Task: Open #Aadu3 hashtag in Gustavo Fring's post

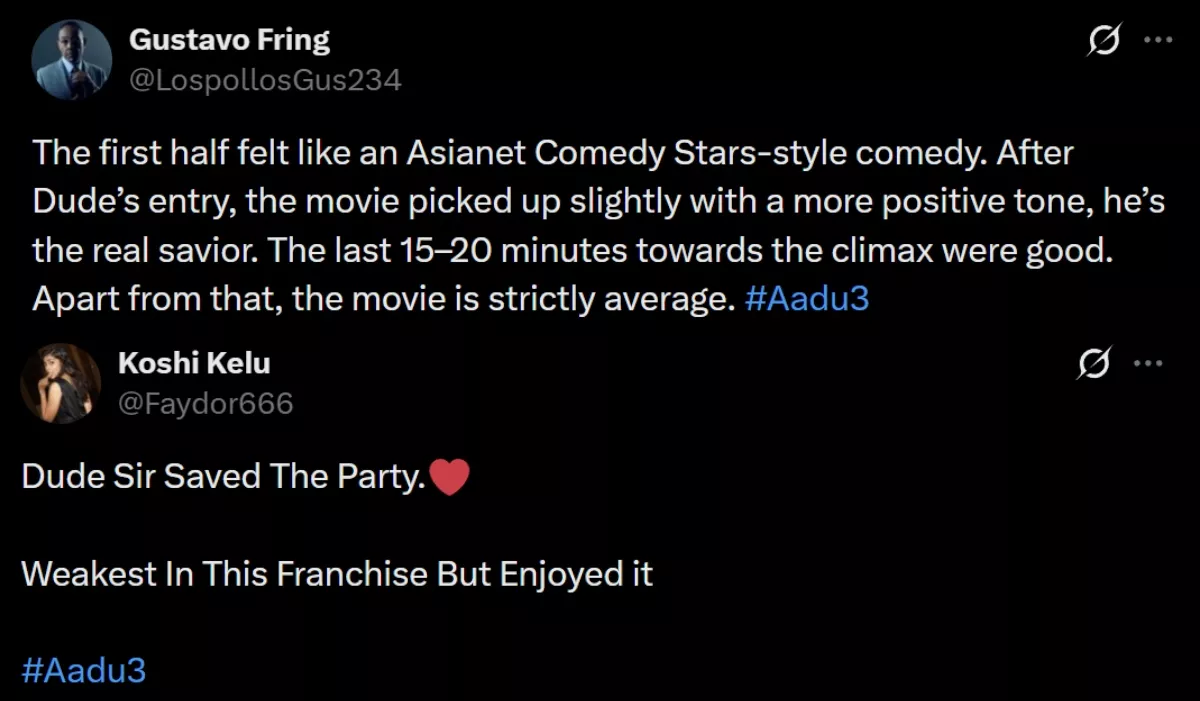Action: 807,299
